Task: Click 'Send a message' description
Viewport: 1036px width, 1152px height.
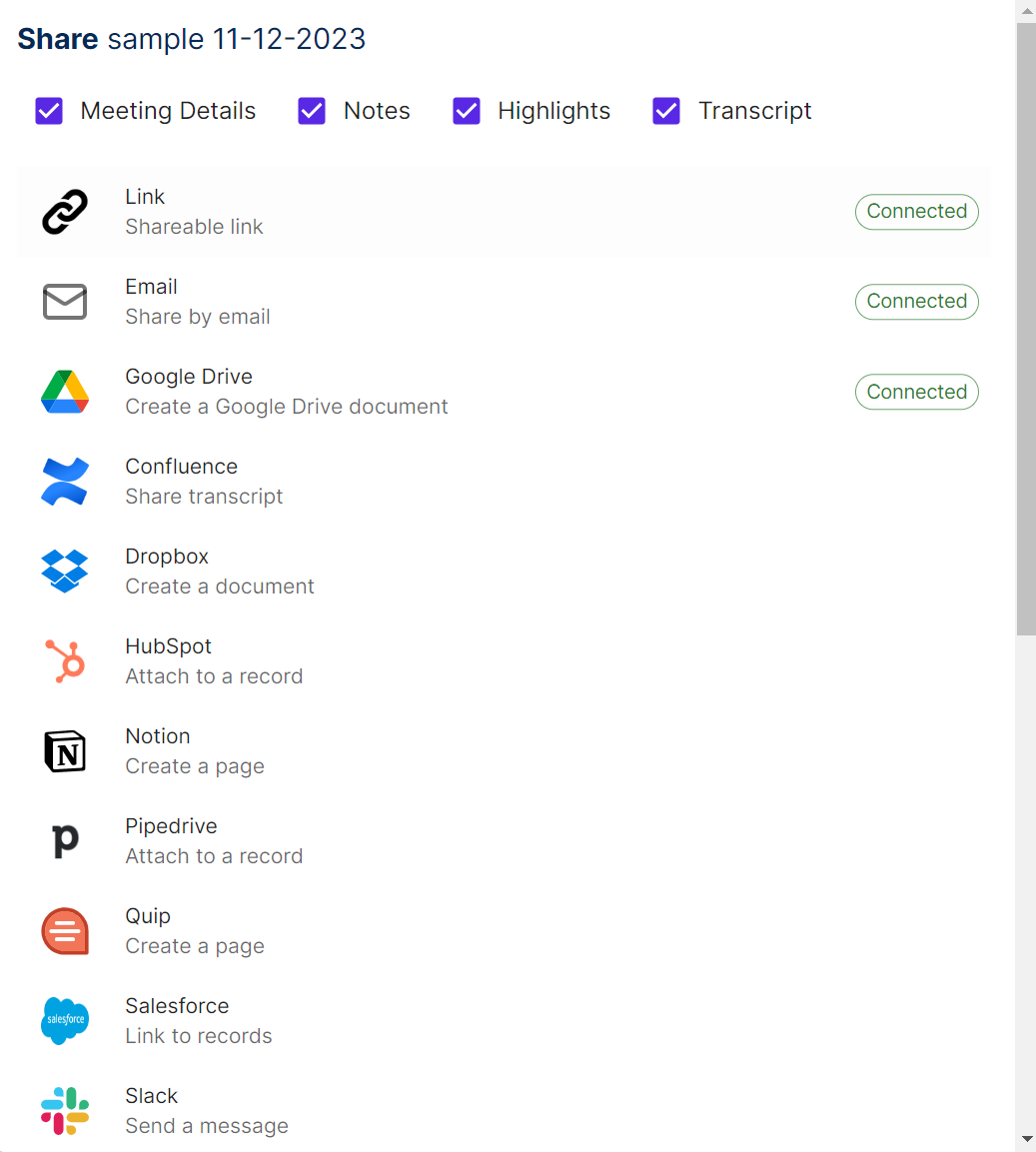Action: (207, 1126)
